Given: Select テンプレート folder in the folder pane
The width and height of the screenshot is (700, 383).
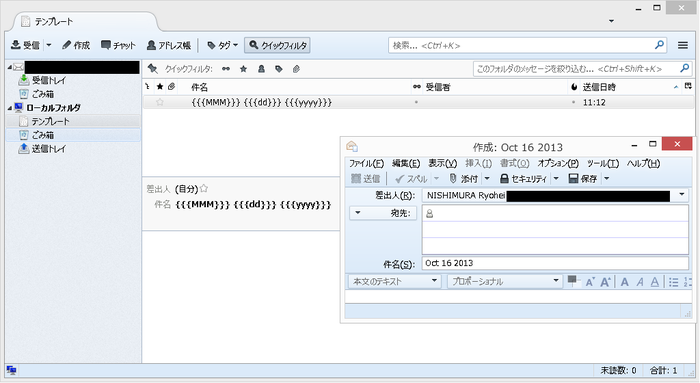Looking at the screenshot, I should coord(73,121).
